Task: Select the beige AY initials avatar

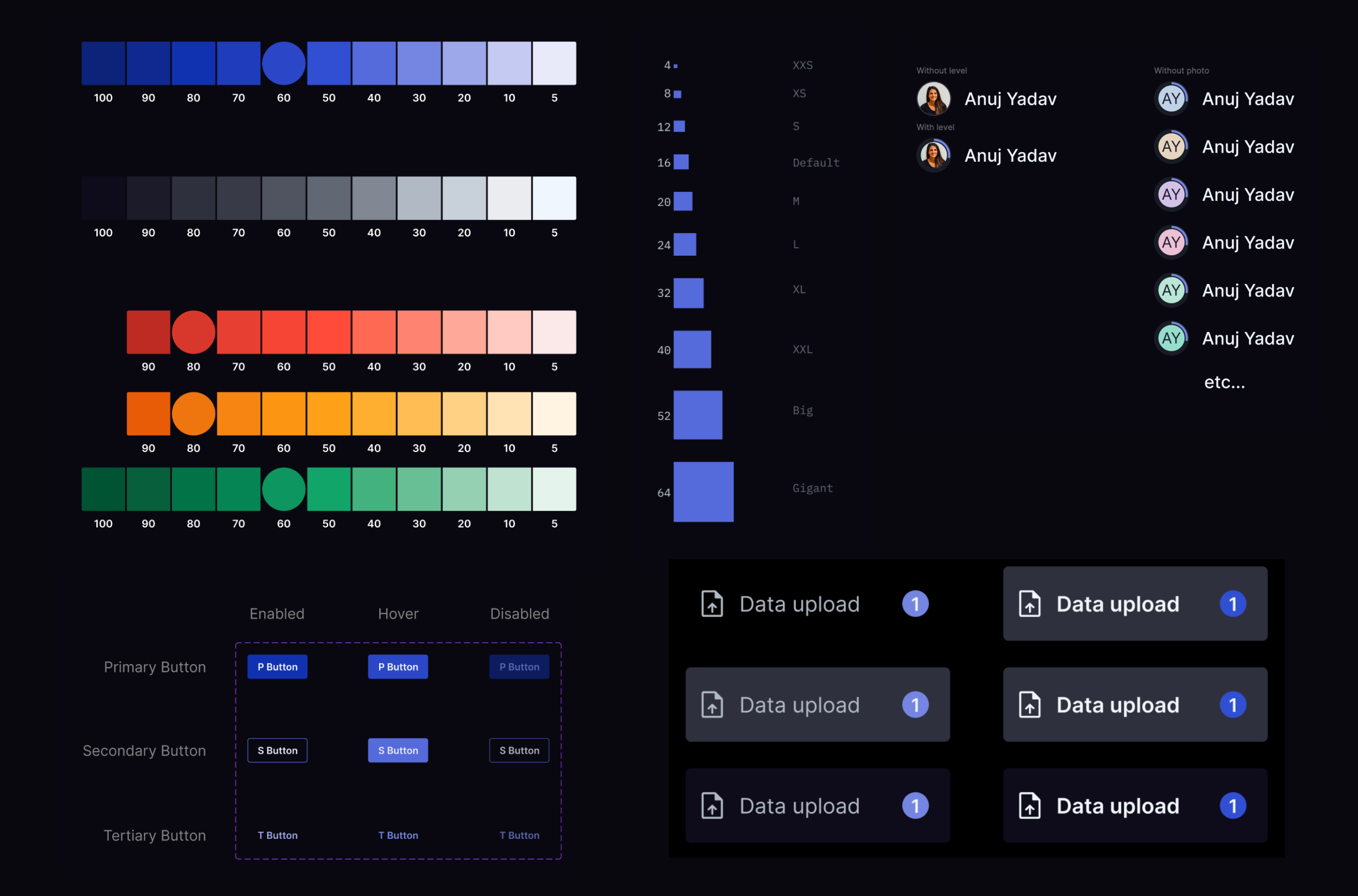Action: click(1171, 147)
